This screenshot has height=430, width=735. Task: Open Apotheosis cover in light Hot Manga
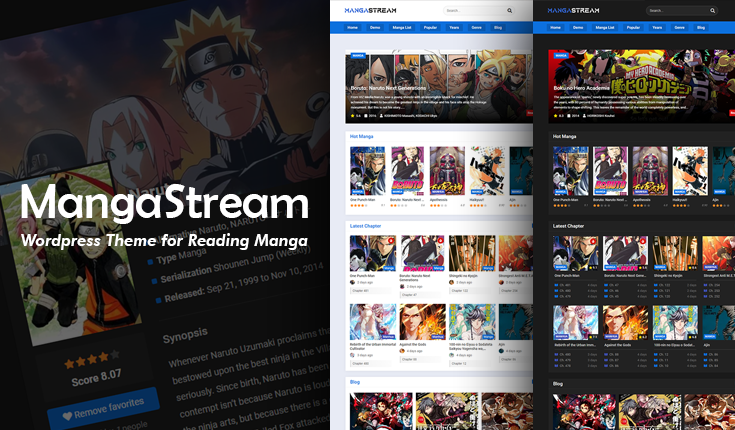tap(447, 171)
